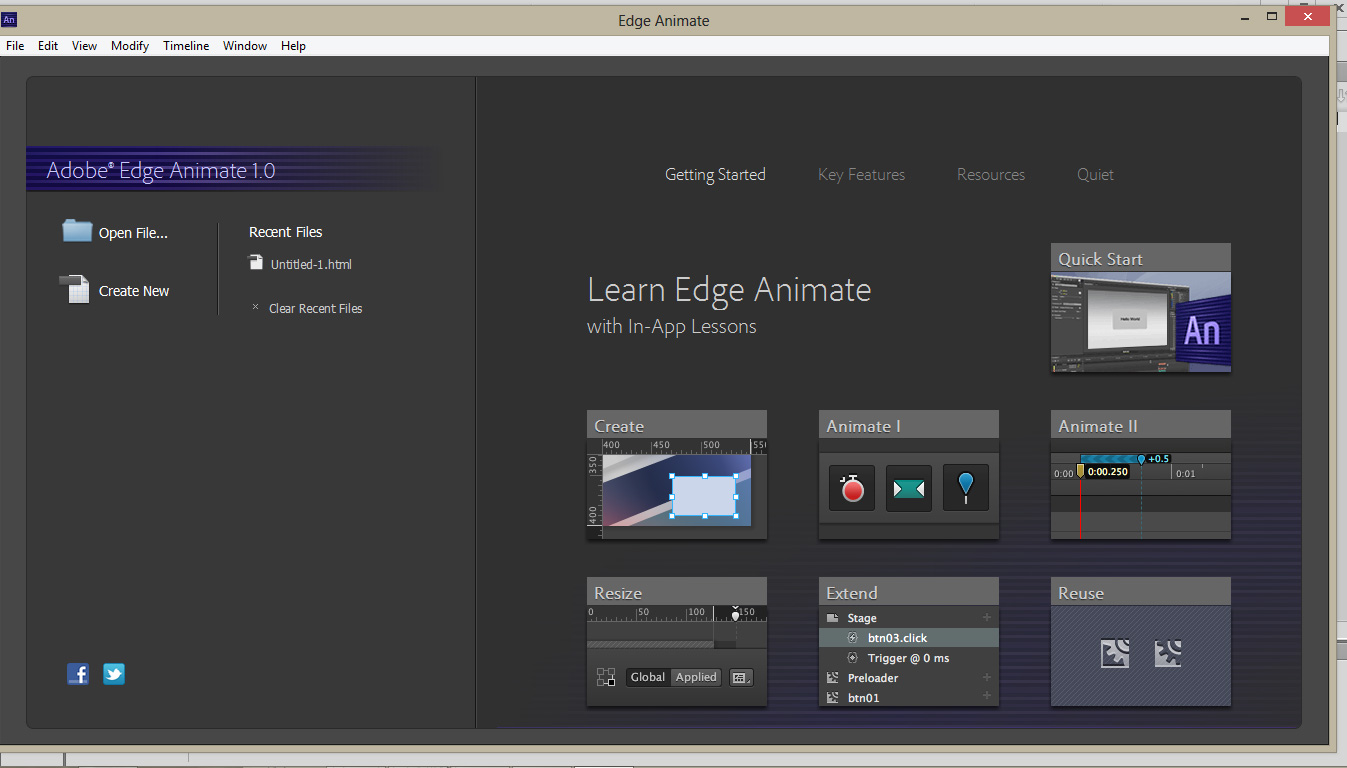The width and height of the screenshot is (1347, 768).
Task: Open the Facebook link icon
Action: [78, 674]
